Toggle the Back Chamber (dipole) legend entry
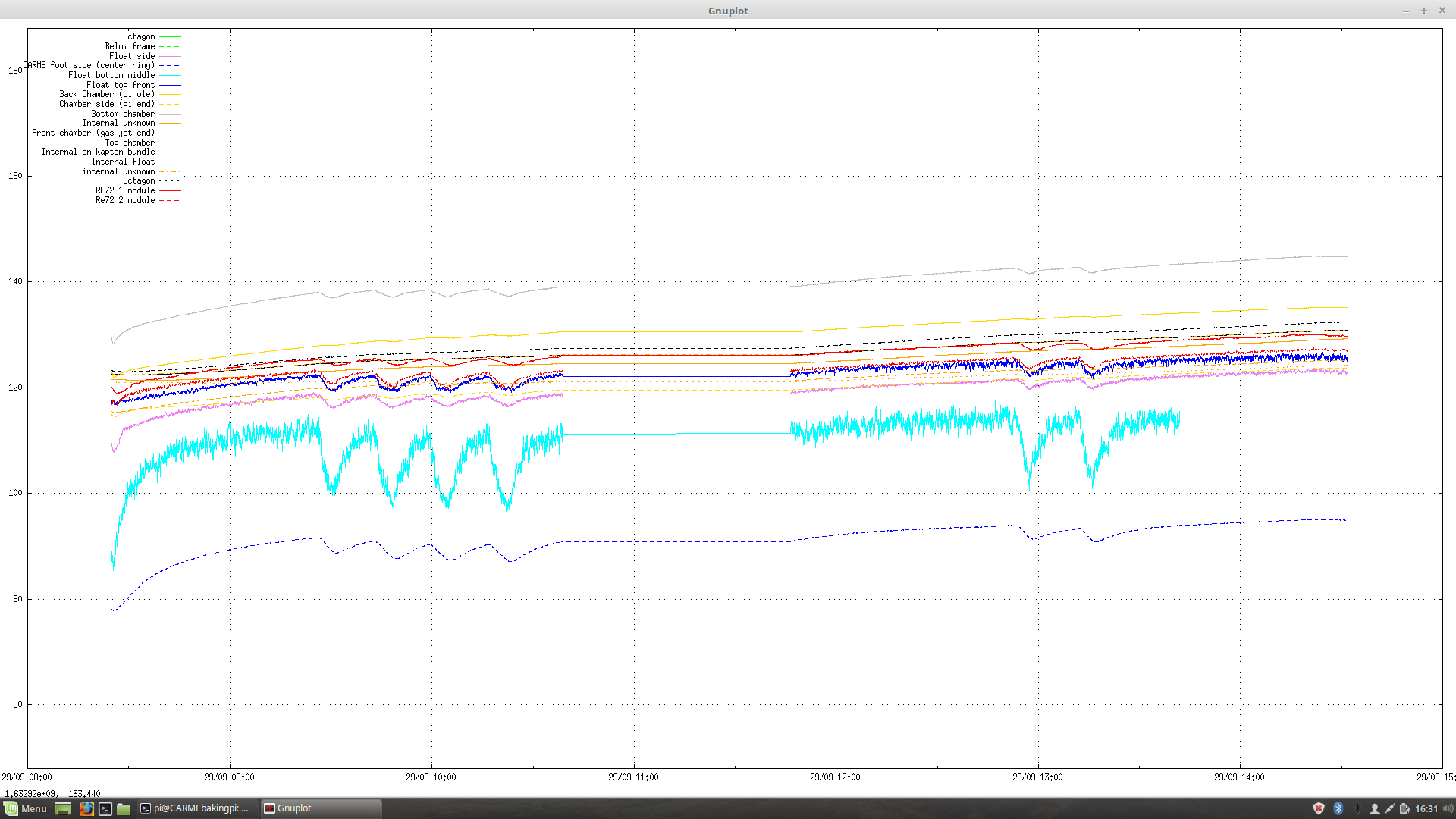 click(107, 94)
